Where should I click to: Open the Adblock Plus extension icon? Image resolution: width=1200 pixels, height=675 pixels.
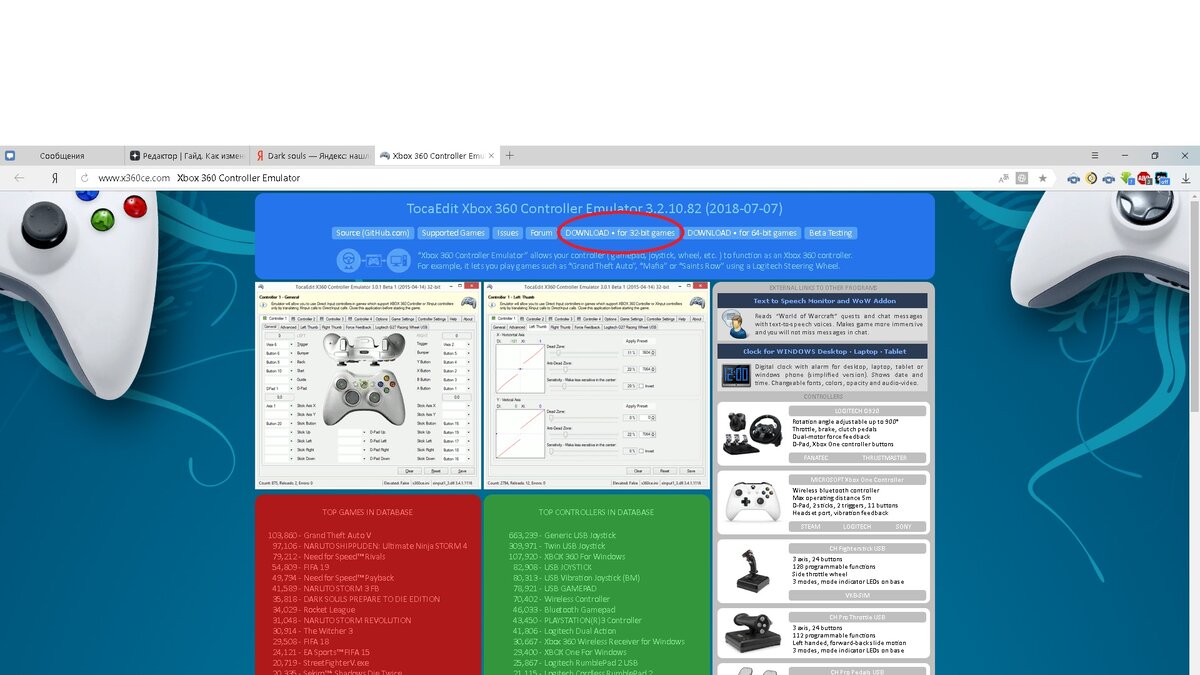[1145, 178]
